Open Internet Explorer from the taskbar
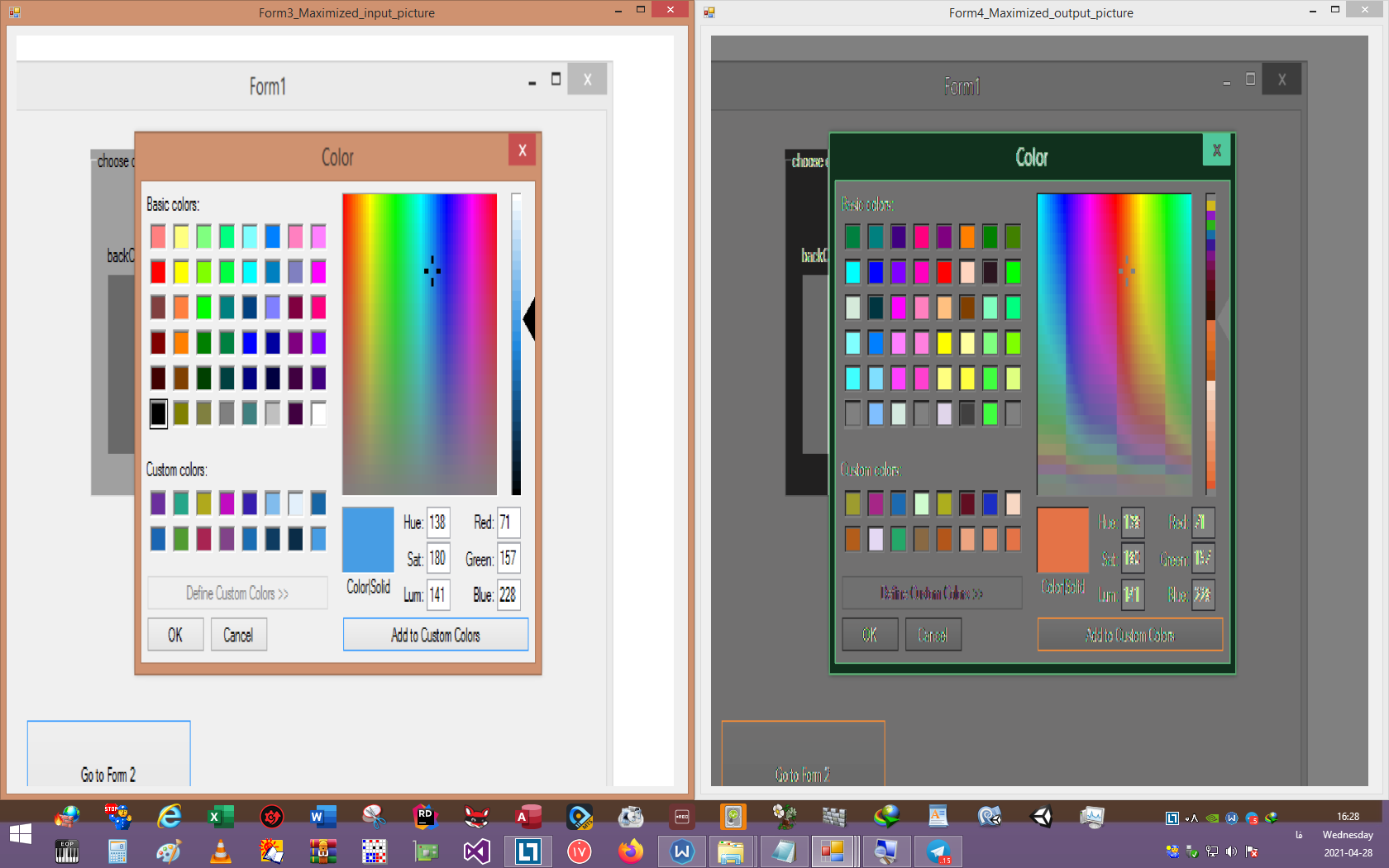The image size is (1389, 868). pyautogui.click(x=169, y=817)
